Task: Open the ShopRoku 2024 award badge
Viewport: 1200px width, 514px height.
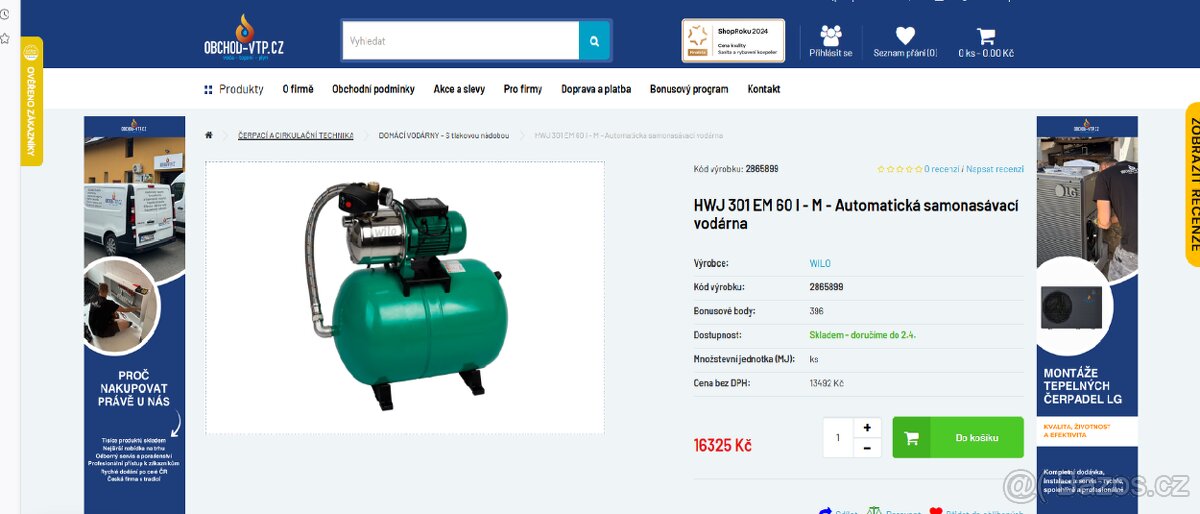Action: tap(733, 41)
